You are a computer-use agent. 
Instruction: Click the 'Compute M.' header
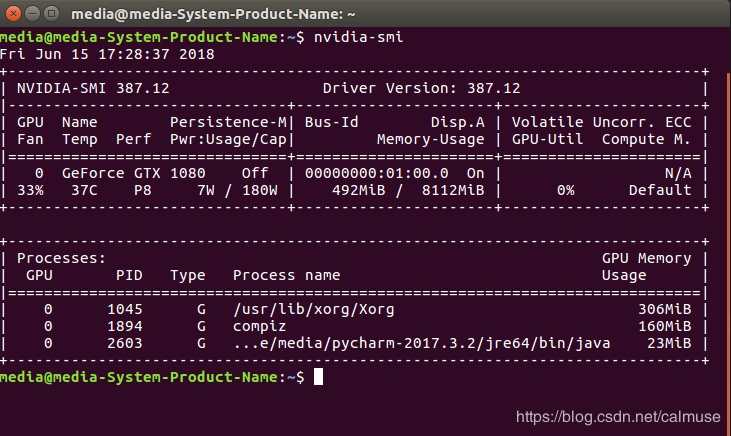pos(646,139)
